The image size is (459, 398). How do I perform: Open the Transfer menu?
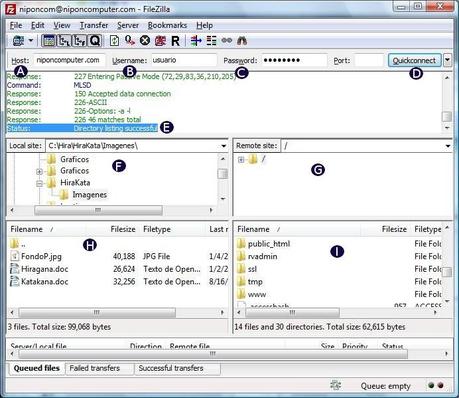tap(94, 25)
